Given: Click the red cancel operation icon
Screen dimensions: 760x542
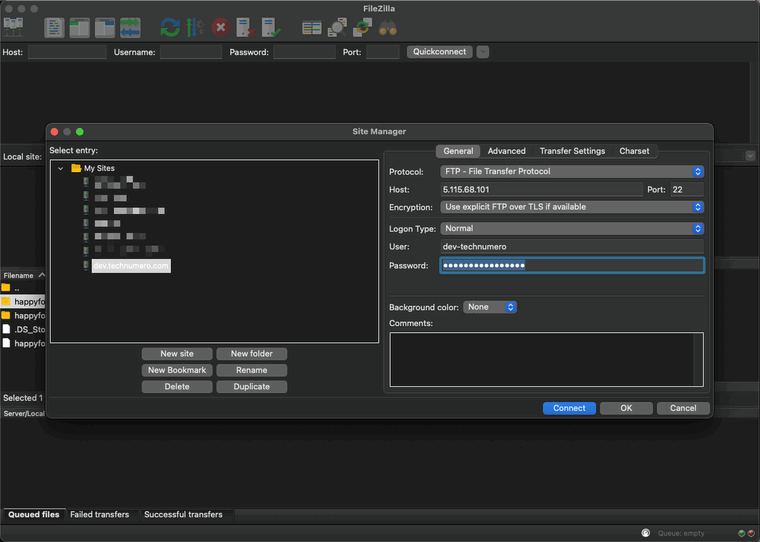Looking at the screenshot, I should (220, 27).
